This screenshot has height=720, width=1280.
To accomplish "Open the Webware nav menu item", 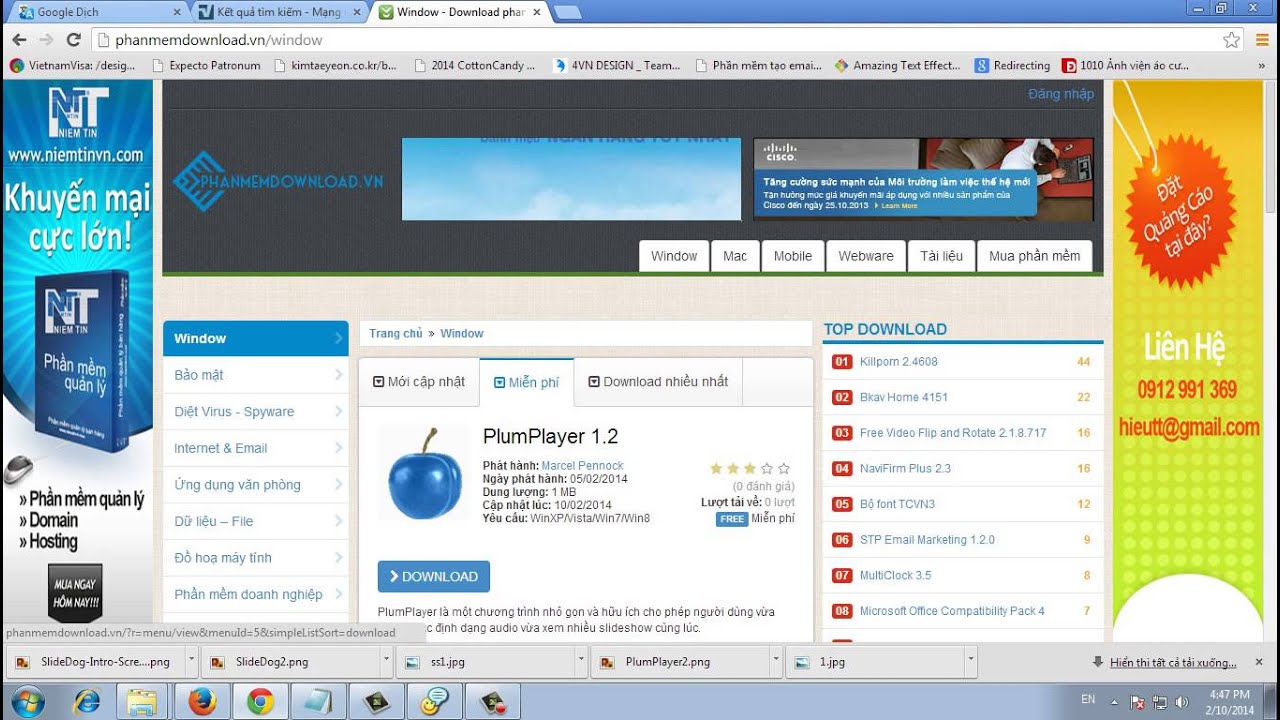I will click(x=866, y=256).
